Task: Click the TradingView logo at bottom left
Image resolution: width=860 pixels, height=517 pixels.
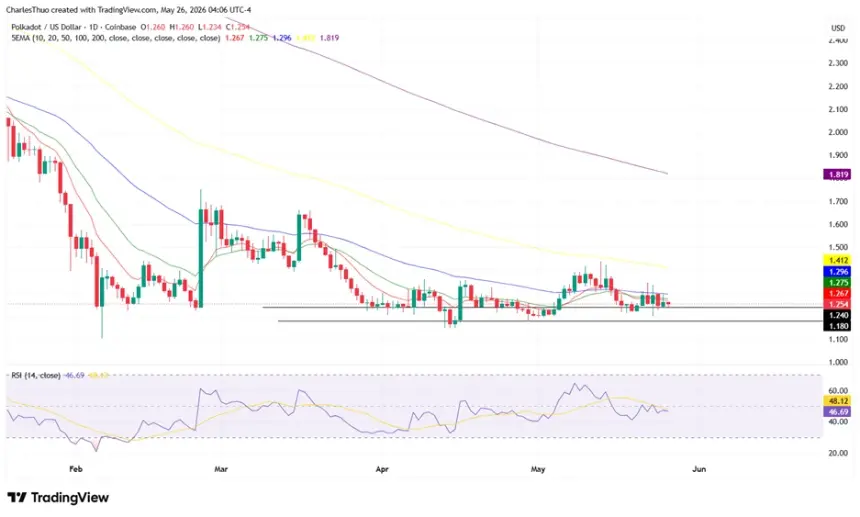Action: click(x=58, y=498)
